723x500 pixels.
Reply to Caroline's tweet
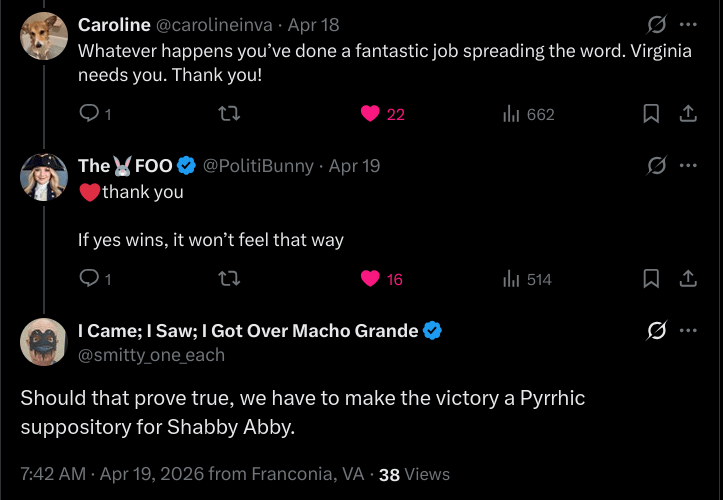coord(88,114)
